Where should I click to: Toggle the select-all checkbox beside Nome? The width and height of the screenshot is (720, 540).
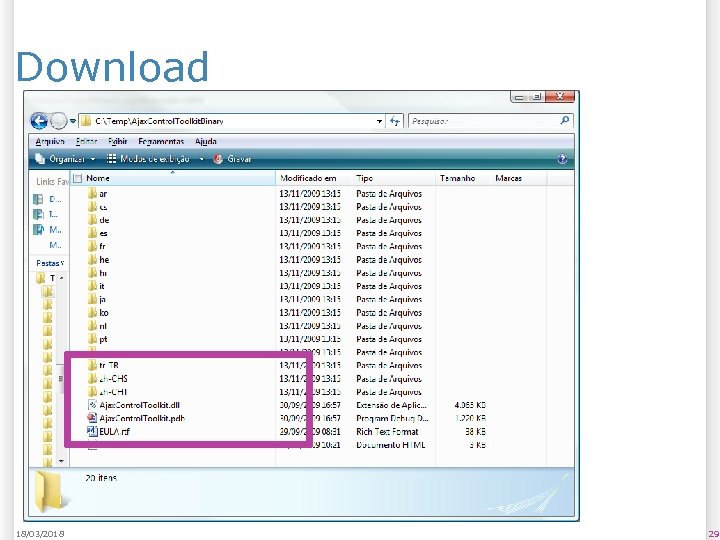coord(78,178)
